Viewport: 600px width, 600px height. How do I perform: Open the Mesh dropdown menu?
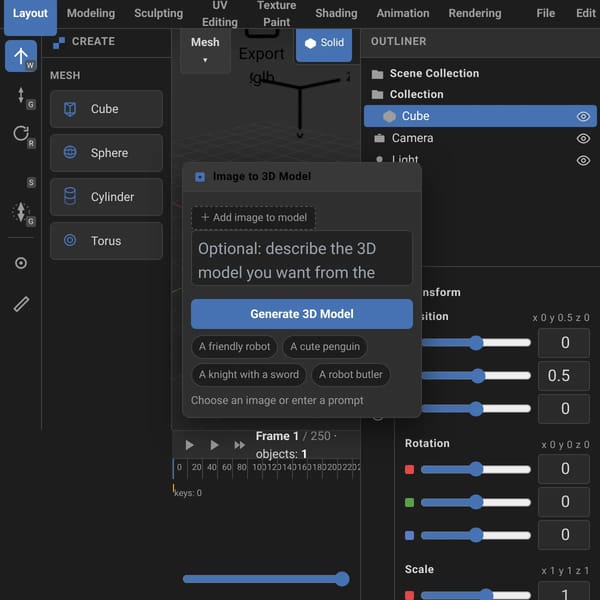205,50
